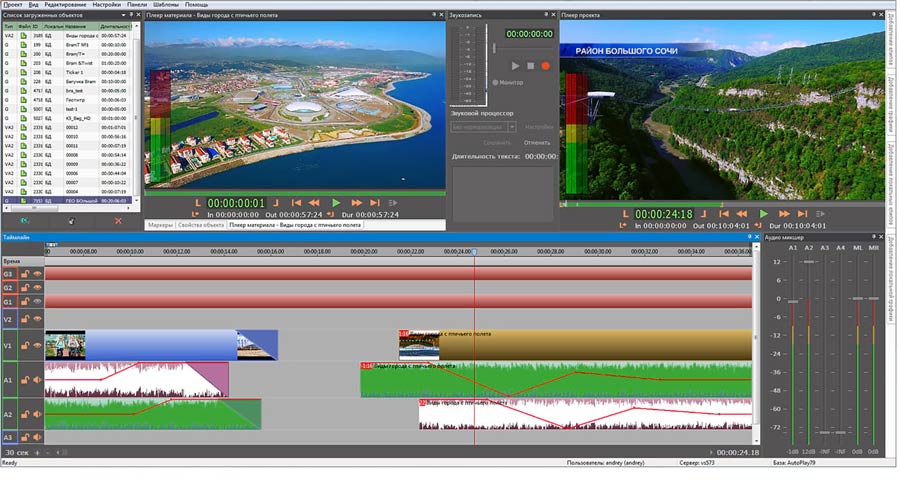Go to In point in material player
The width and height of the screenshot is (900, 482).
point(195,215)
